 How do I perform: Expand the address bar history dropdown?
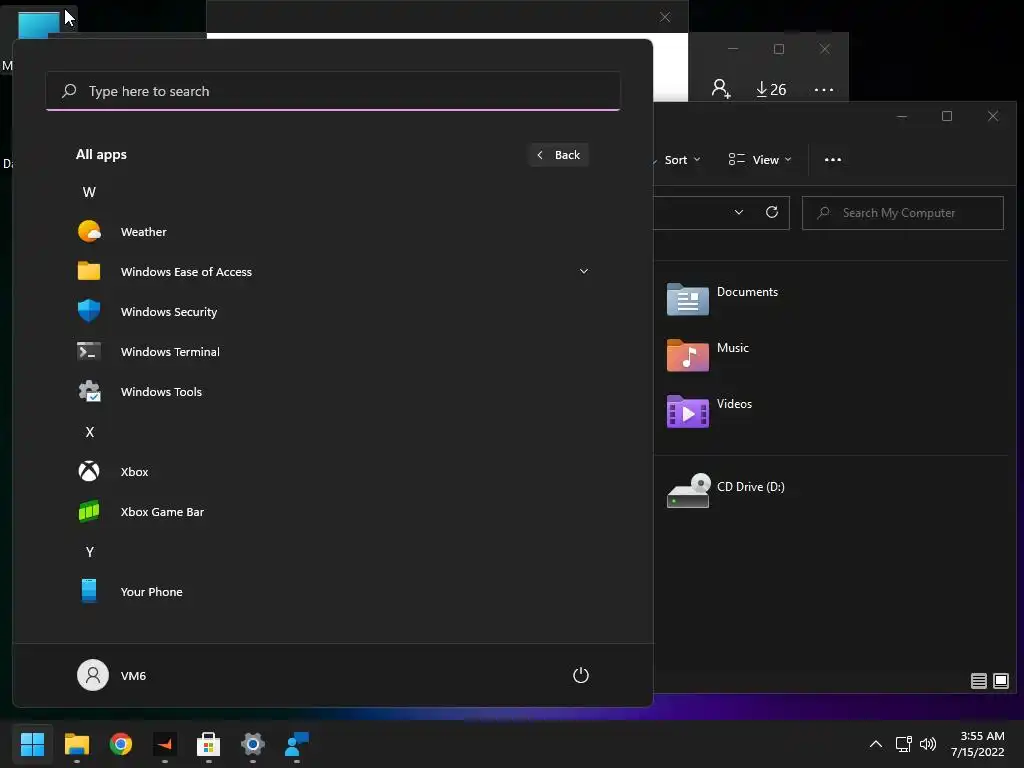click(x=739, y=212)
